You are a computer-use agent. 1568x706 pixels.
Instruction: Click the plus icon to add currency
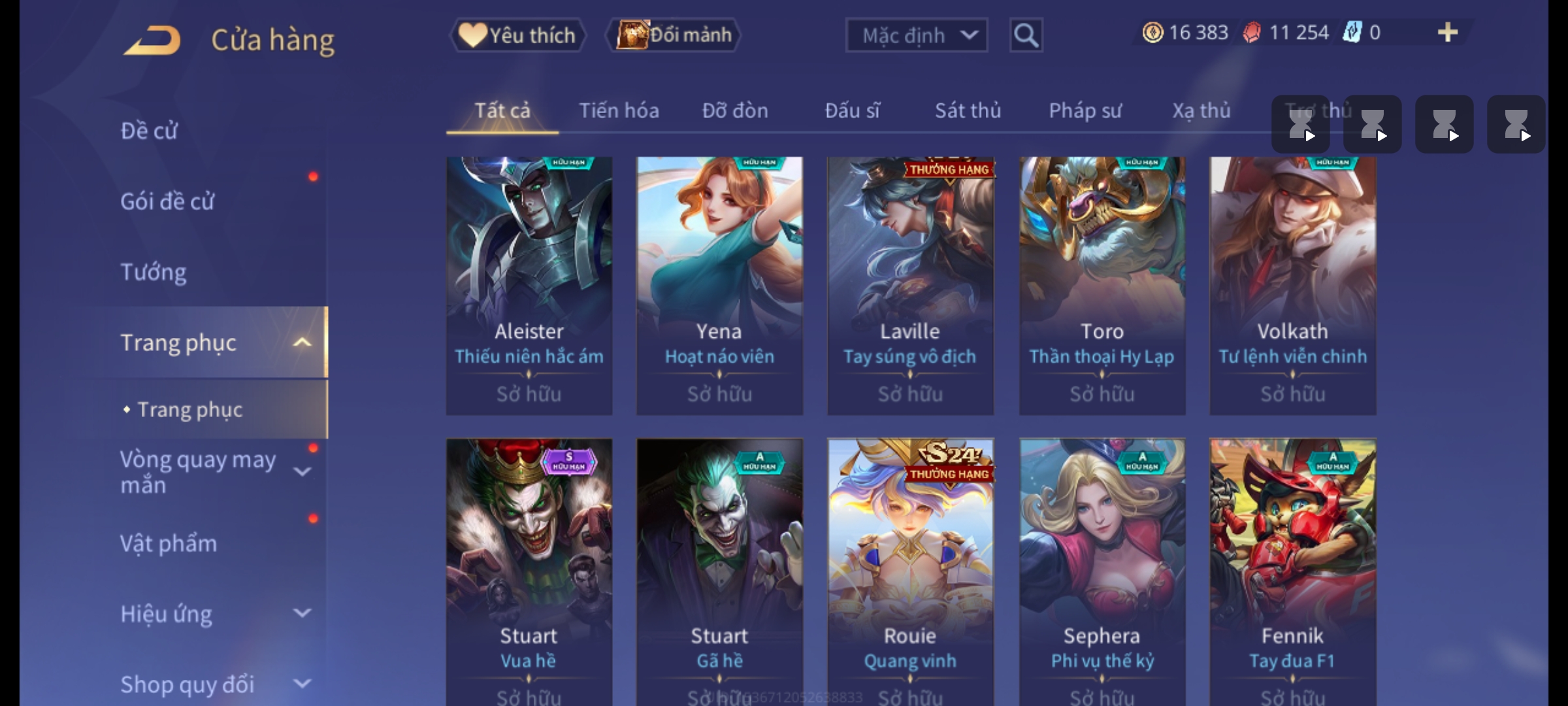click(1448, 33)
